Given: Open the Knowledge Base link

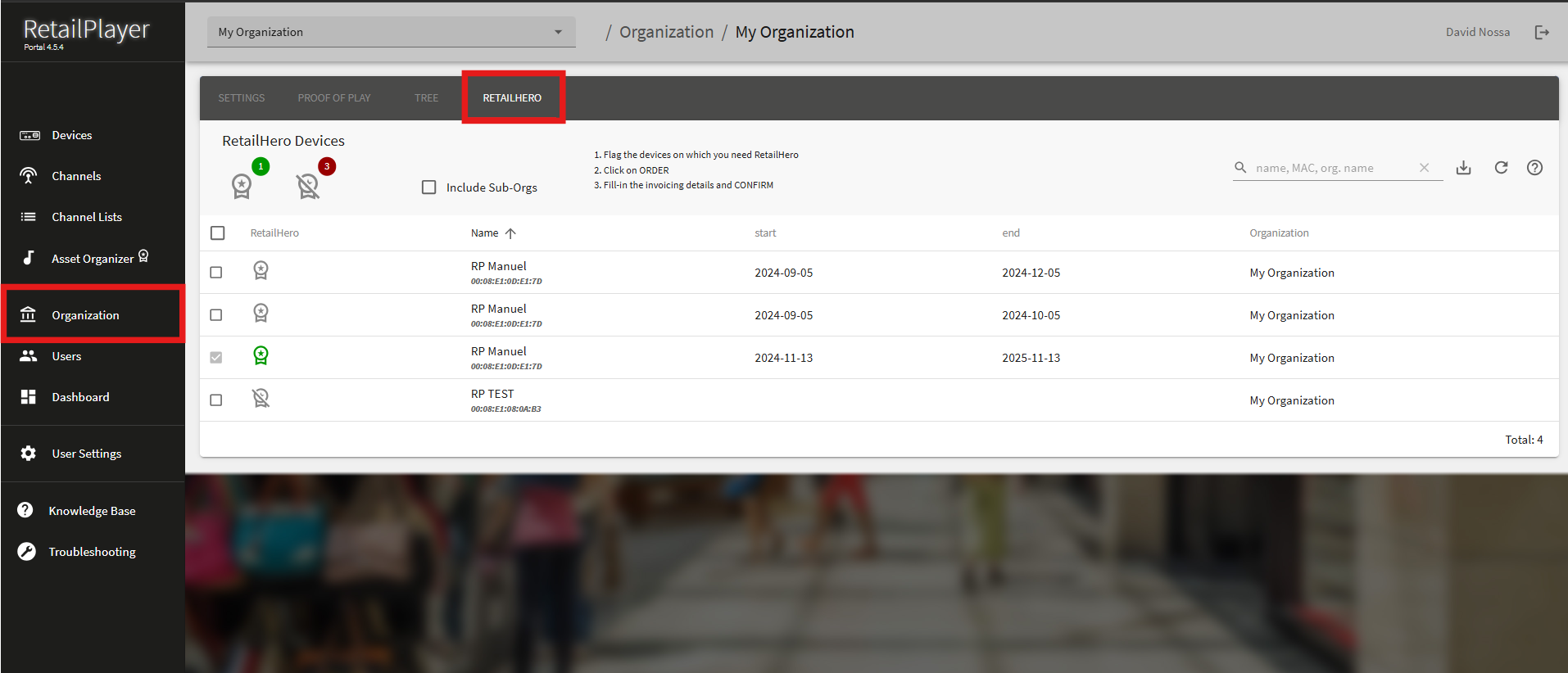Looking at the screenshot, I should (x=92, y=511).
